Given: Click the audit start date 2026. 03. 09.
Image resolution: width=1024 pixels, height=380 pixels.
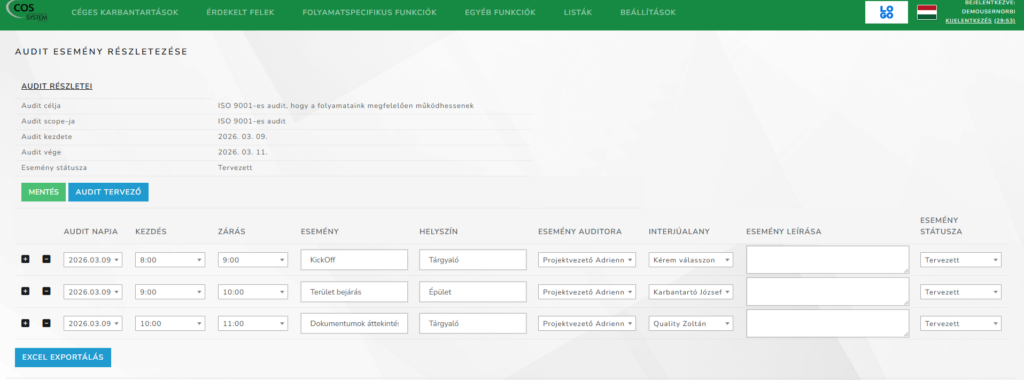Looking at the screenshot, I should tap(242, 136).
